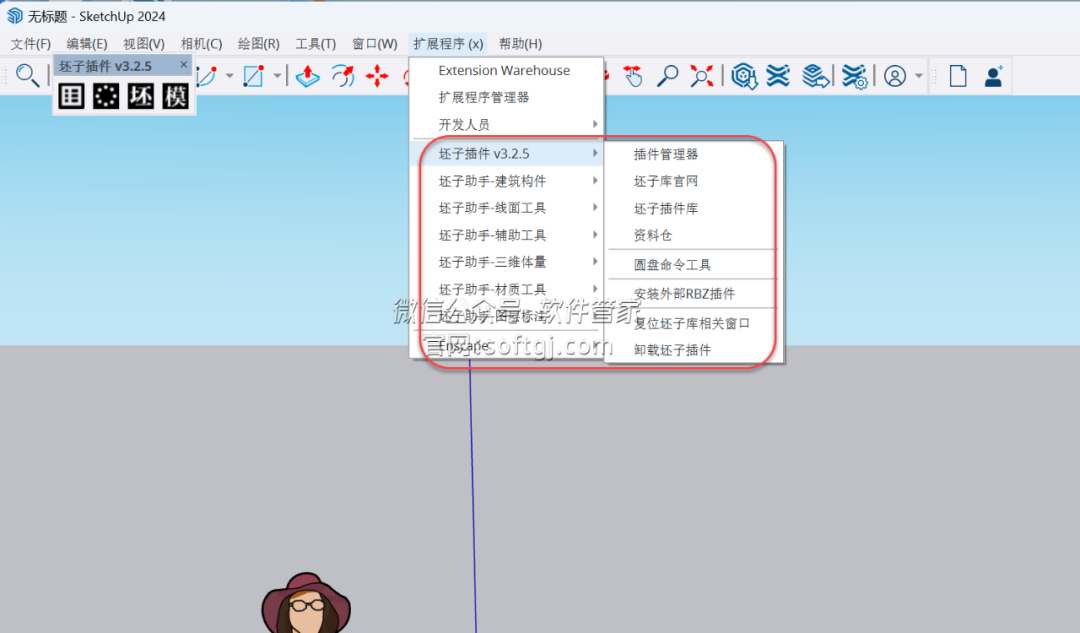1080x633 pixels.
Task: Click the grid list icon in 坯子插件 toolbar
Action: click(71, 96)
